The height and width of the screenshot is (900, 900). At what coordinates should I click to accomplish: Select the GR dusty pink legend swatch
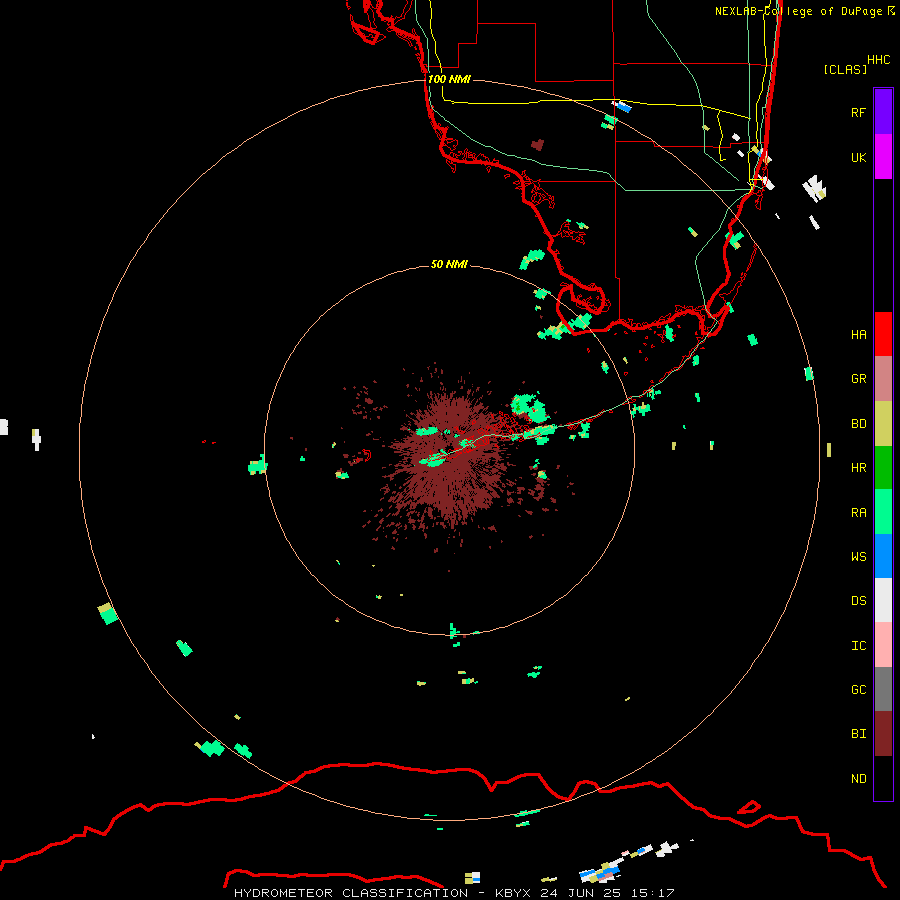(883, 379)
